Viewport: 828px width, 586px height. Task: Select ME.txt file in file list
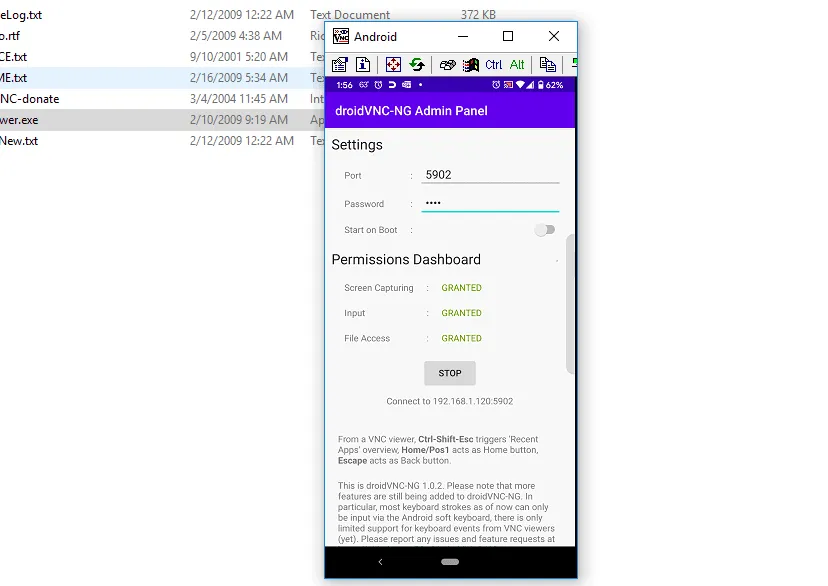[14, 78]
